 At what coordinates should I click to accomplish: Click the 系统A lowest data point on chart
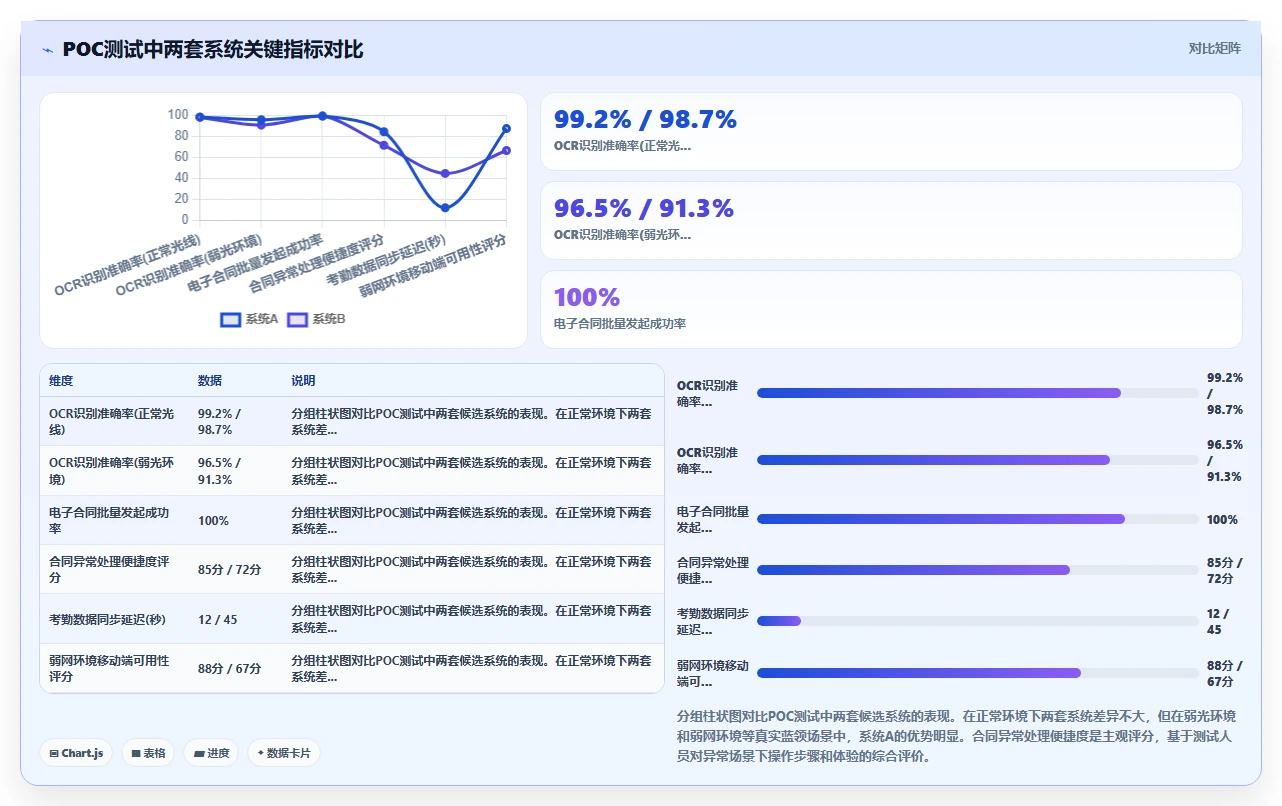(445, 208)
